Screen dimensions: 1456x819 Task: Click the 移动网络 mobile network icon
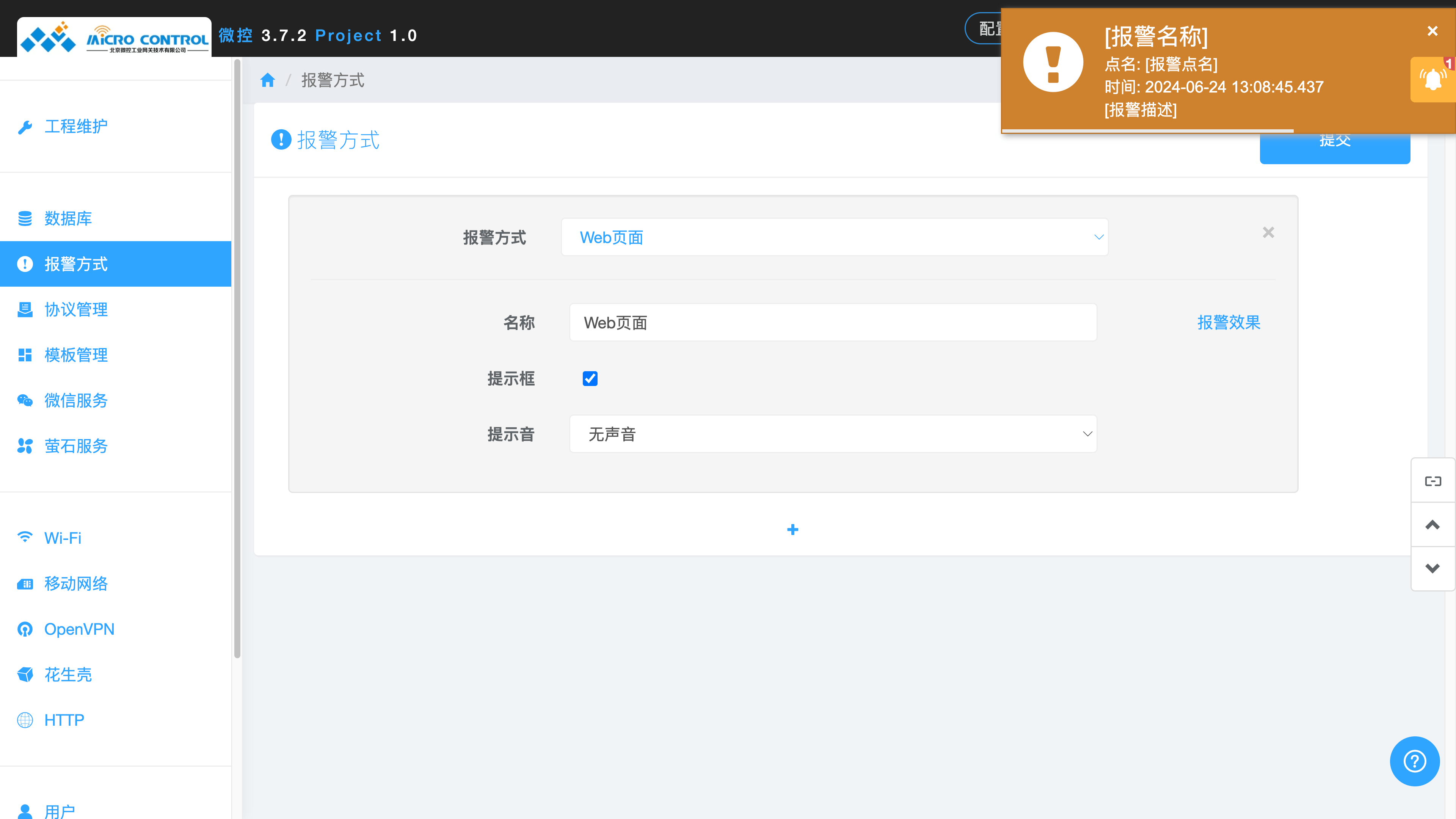[25, 584]
